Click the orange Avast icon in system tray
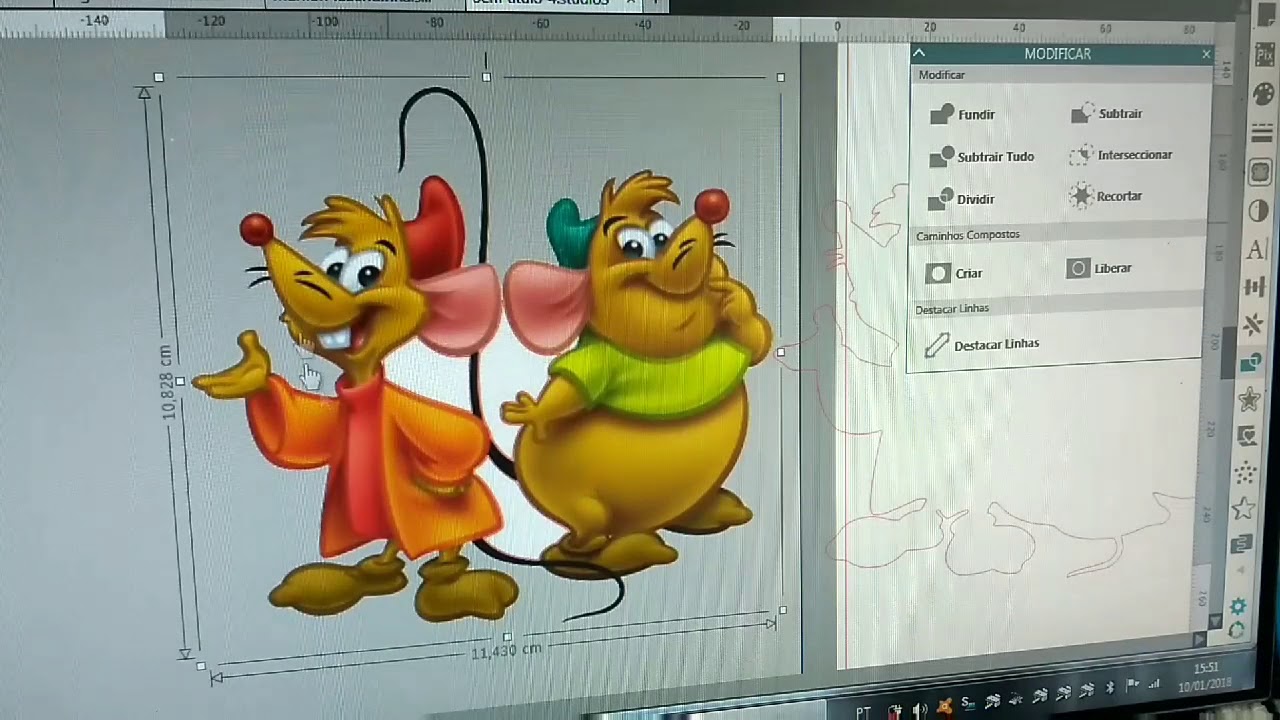Screen dimensions: 1280x720 pos(944,708)
